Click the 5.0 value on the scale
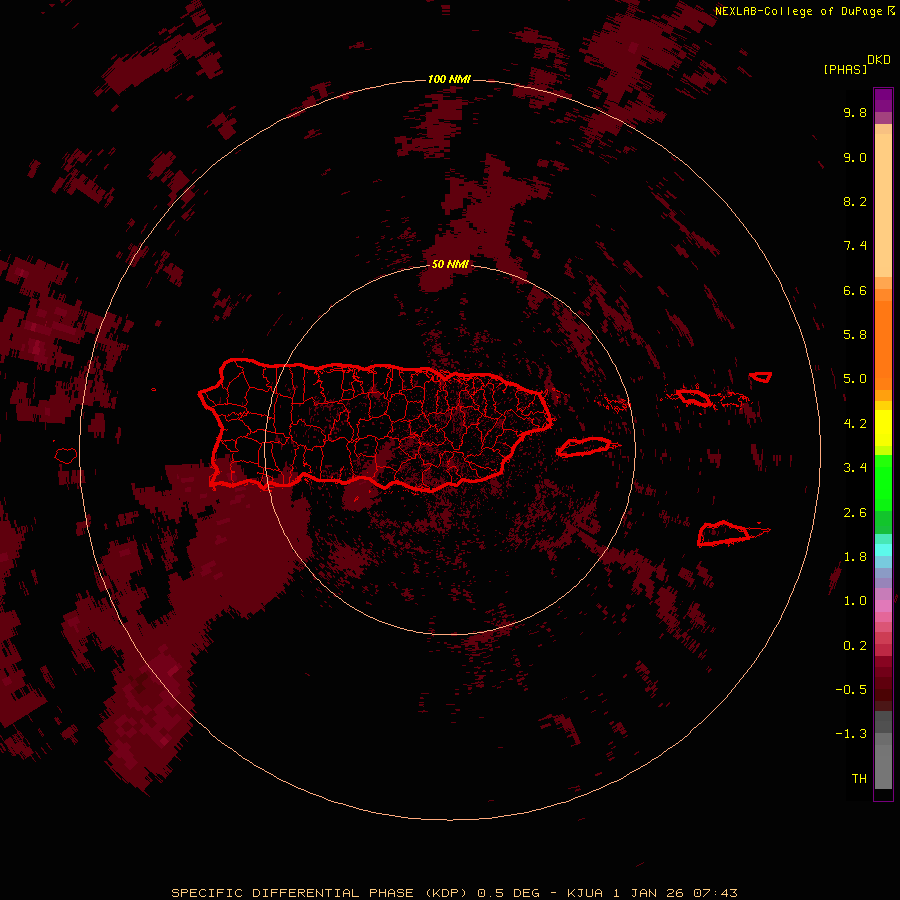This screenshot has width=900, height=900. click(855, 379)
